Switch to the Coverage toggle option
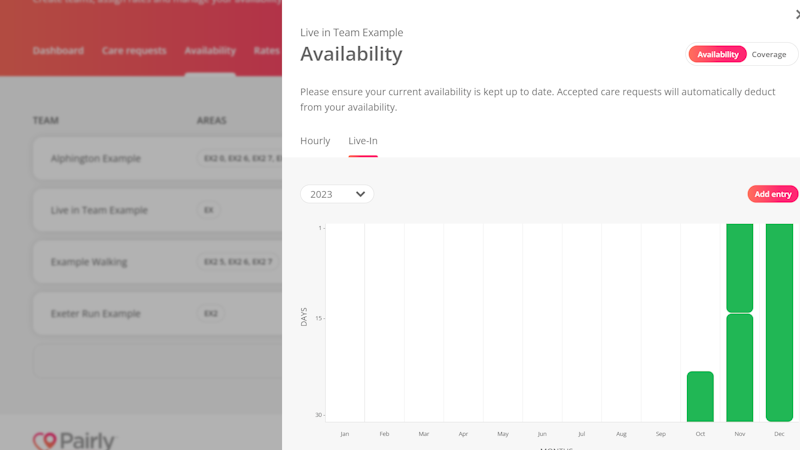 (x=768, y=54)
